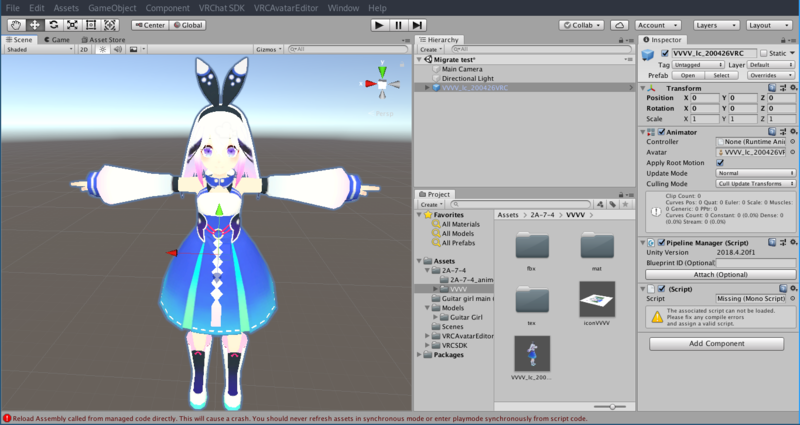Open the File menu
Image resolution: width=800 pixels, height=425 pixels.
point(13,8)
